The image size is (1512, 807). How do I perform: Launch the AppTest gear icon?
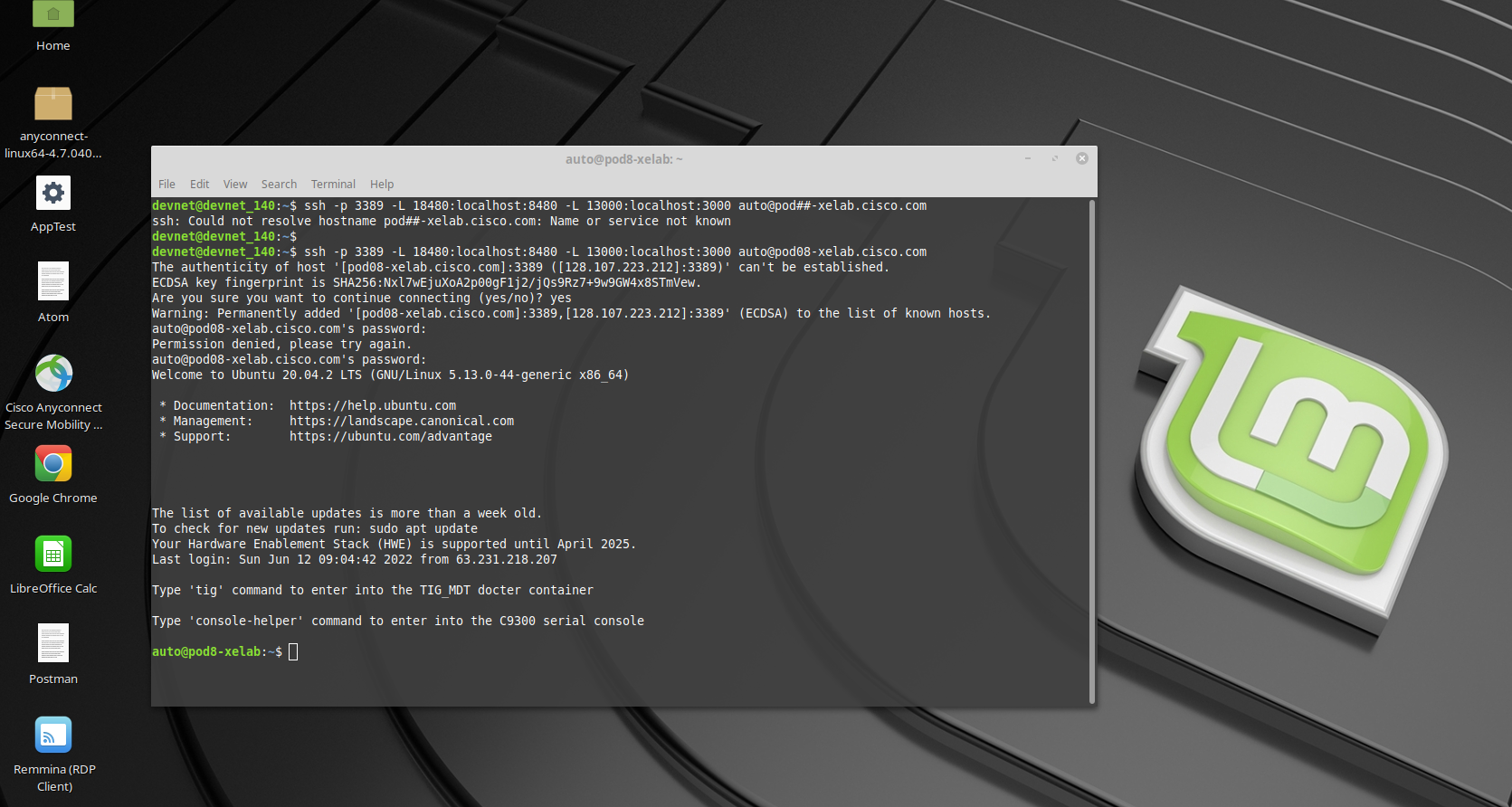(52, 193)
